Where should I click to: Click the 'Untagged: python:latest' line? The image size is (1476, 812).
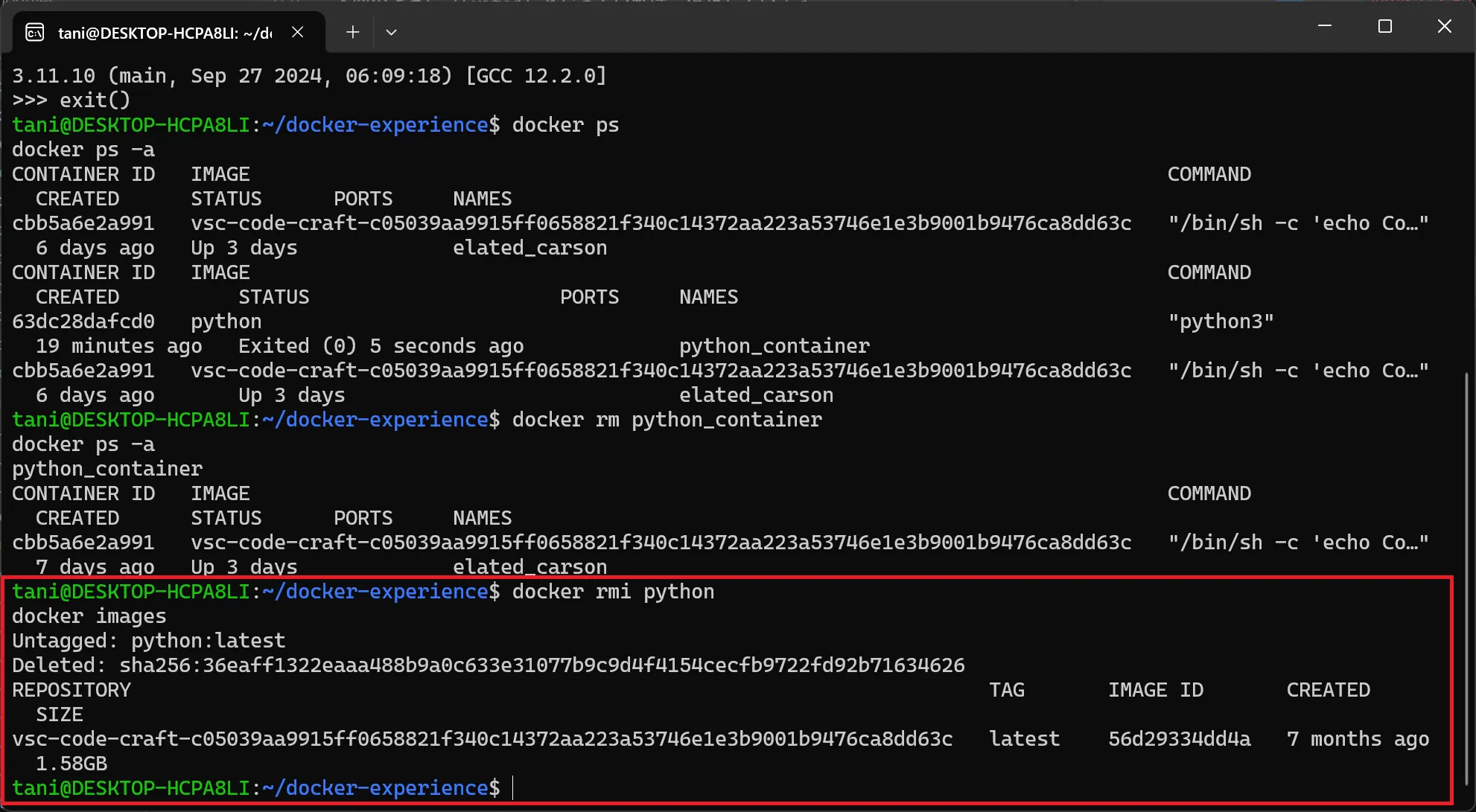tap(149, 641)
